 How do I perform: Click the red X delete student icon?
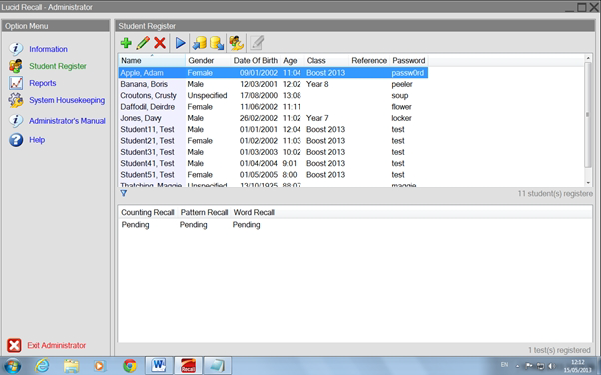160,43
